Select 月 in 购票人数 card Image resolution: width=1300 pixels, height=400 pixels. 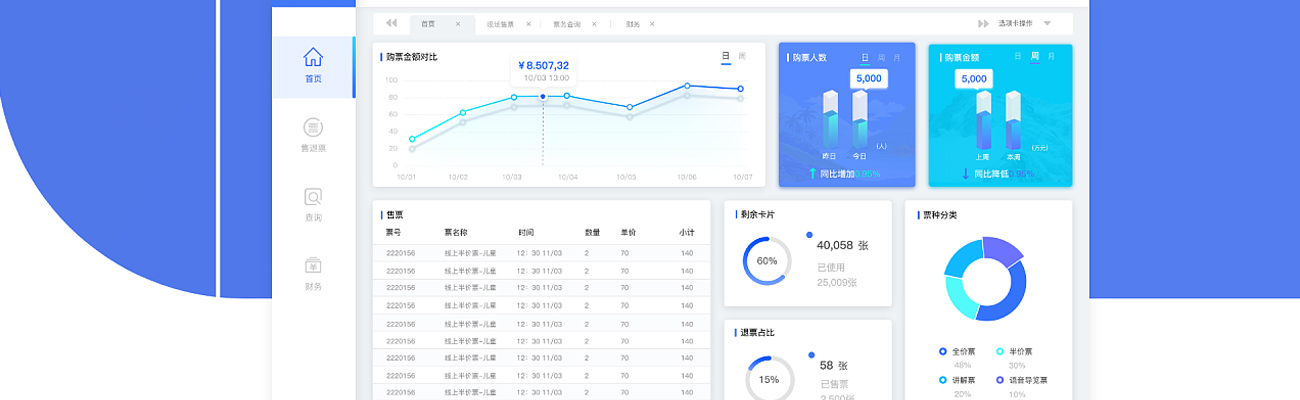897,58
